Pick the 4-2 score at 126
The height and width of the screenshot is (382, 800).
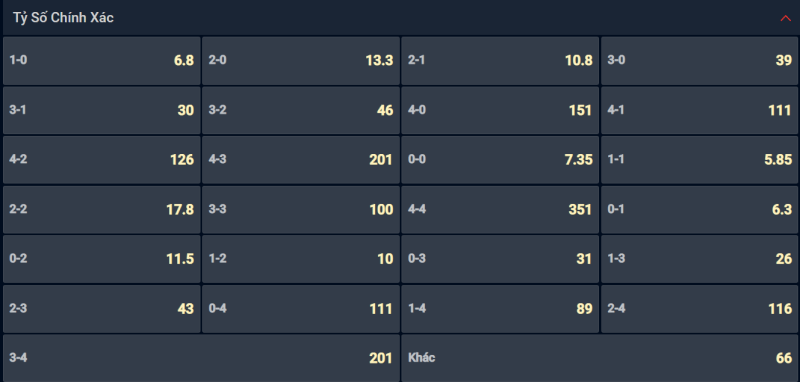click(102, 160)
